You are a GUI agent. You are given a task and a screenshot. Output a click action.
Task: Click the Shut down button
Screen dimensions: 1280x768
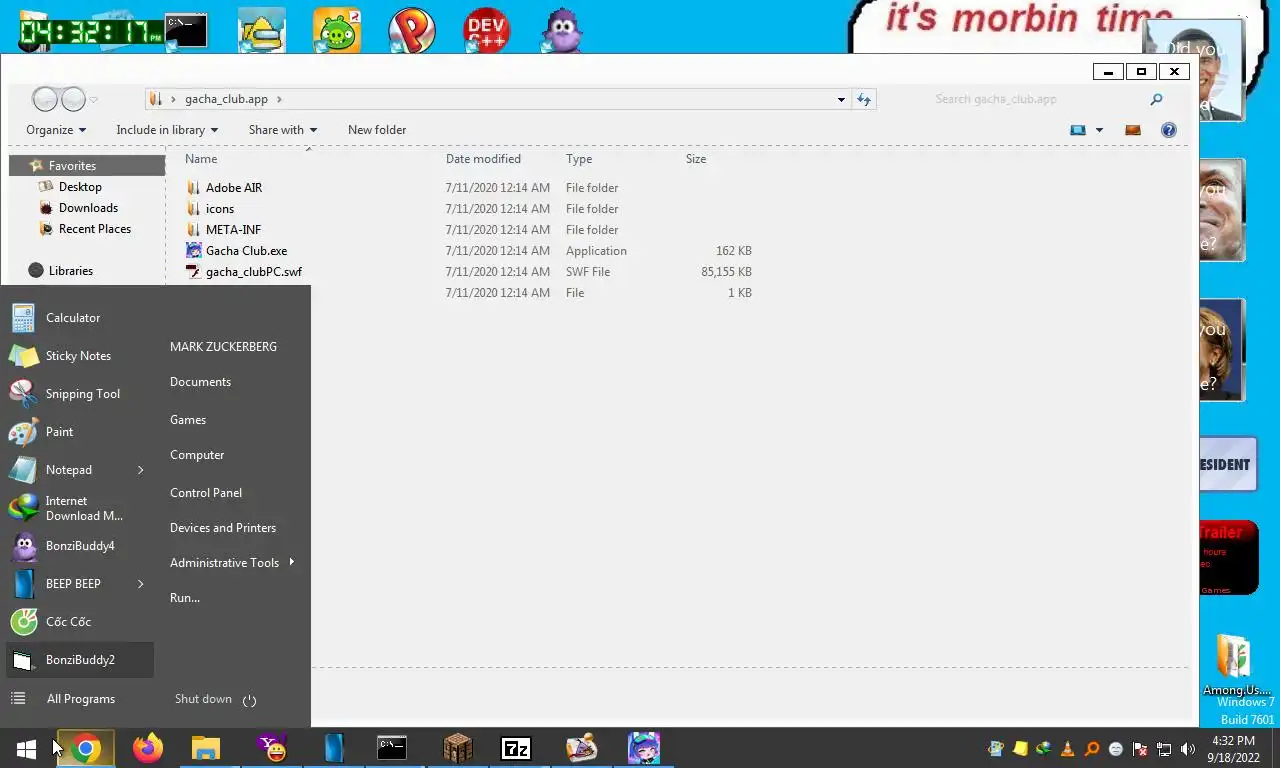pyautogui.click(x=203, y=699)
